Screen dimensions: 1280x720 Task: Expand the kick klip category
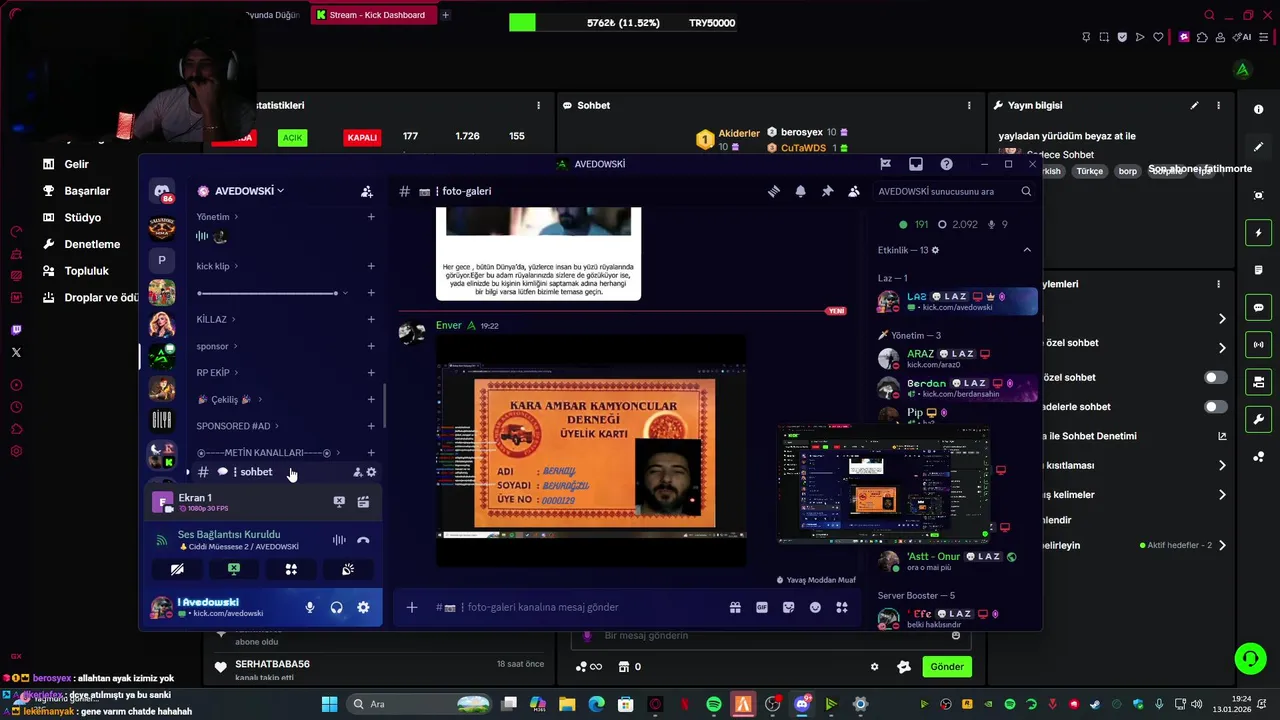click(217, 266)
